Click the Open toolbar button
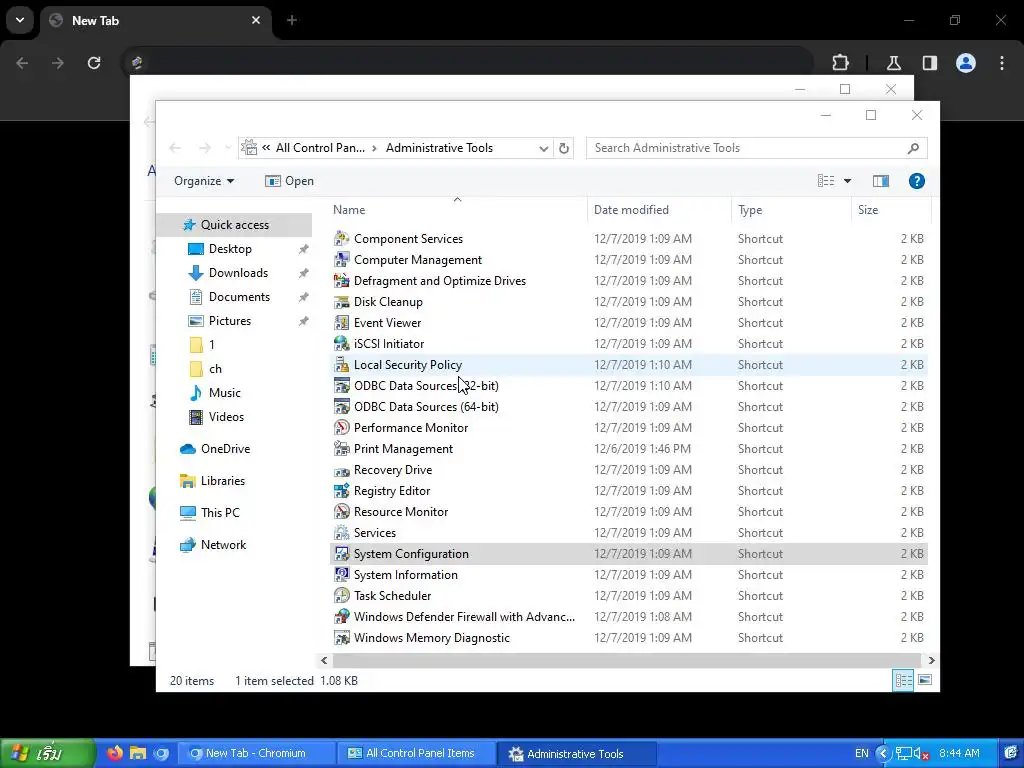 289,181
